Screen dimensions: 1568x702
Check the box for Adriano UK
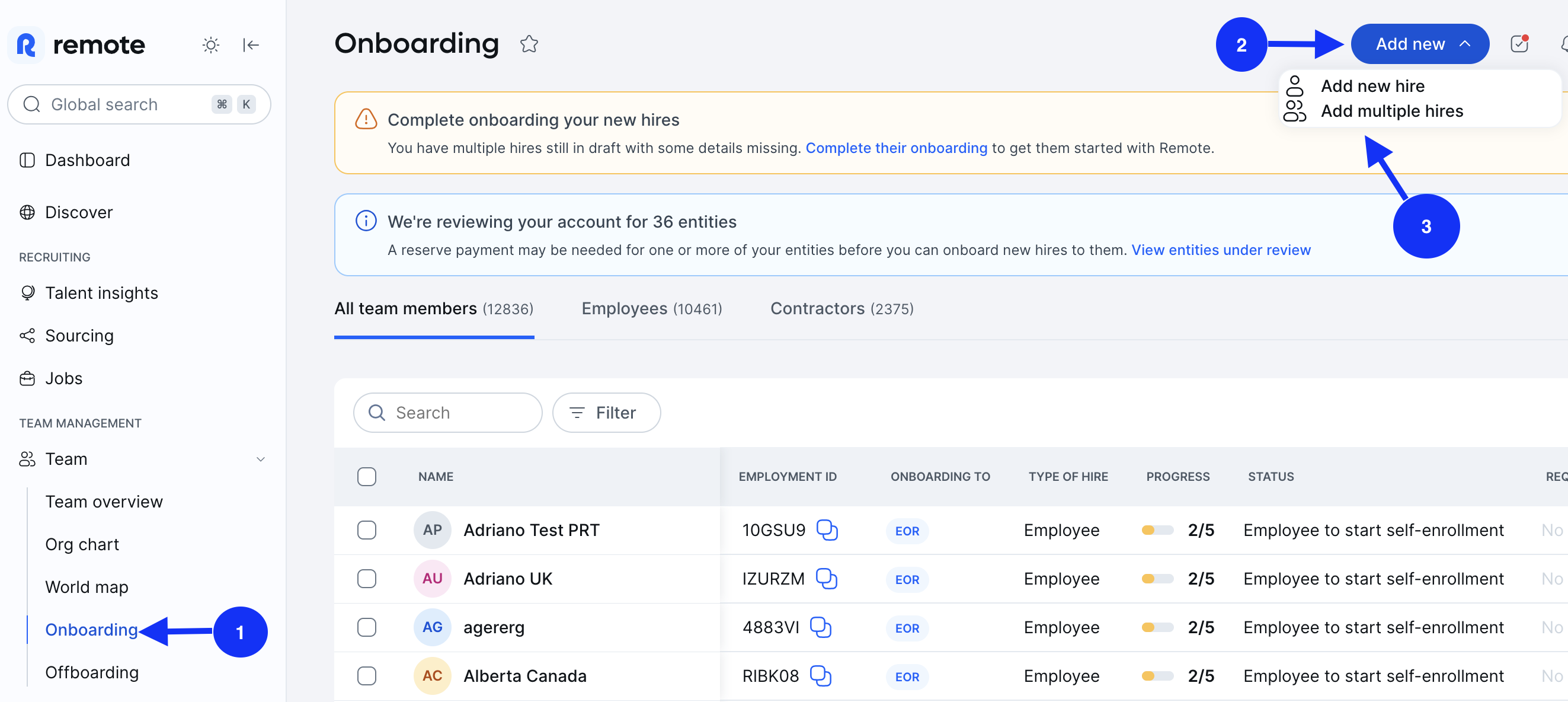coord(366,579)
